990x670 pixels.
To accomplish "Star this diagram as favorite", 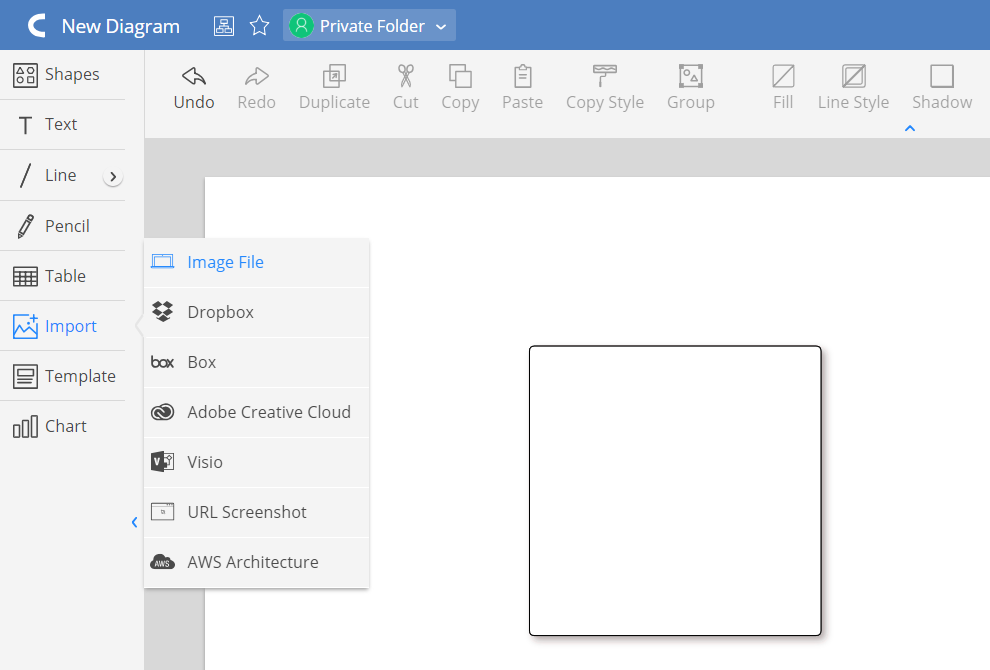I will pyautogui.click(x=259, y=26).
